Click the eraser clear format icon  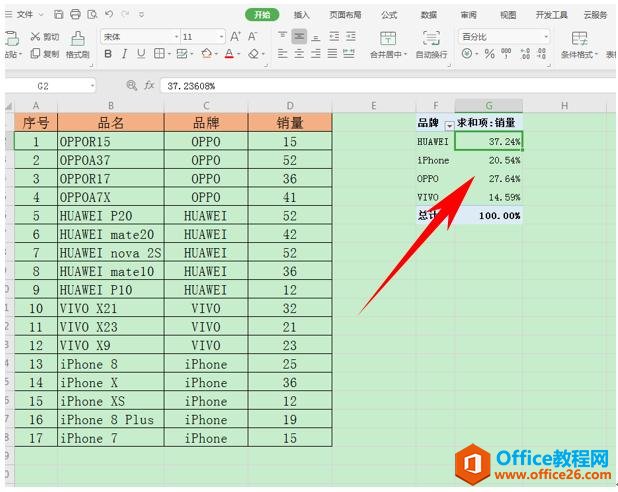click(x=253, y=54)
